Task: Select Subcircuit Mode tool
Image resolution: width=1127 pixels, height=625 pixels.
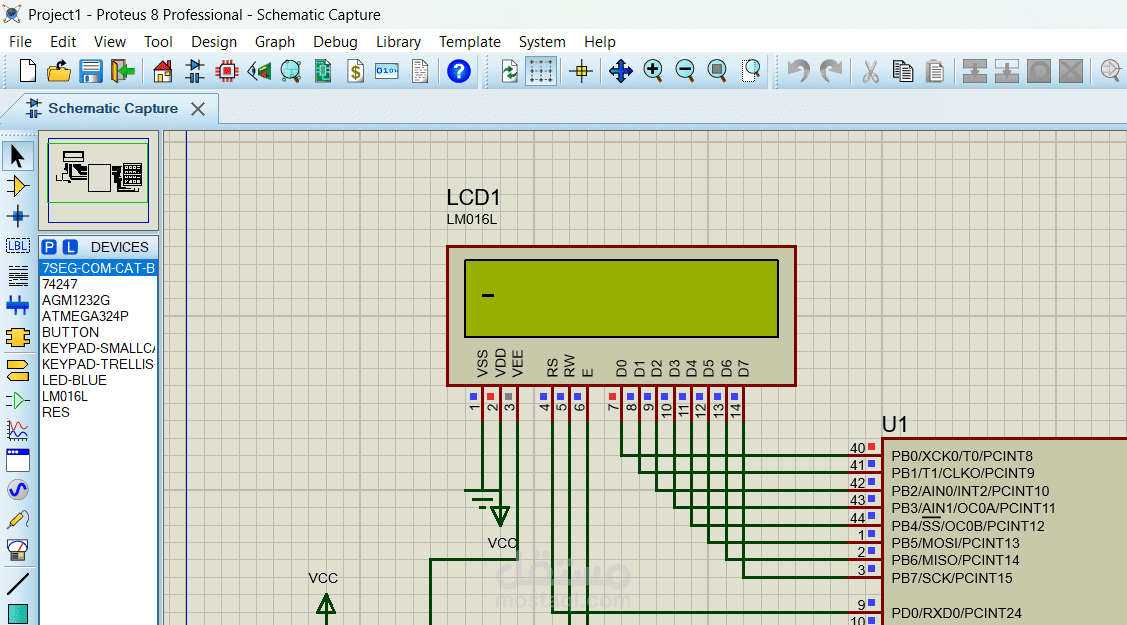Action: pyautogui.click(x=17, y=337)
